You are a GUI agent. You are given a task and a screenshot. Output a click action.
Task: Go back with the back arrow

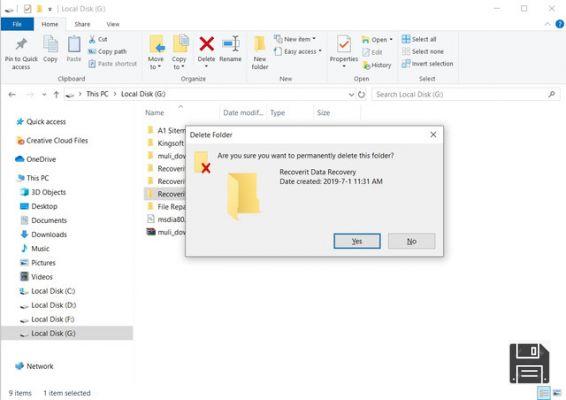click(x=12, y=95)
